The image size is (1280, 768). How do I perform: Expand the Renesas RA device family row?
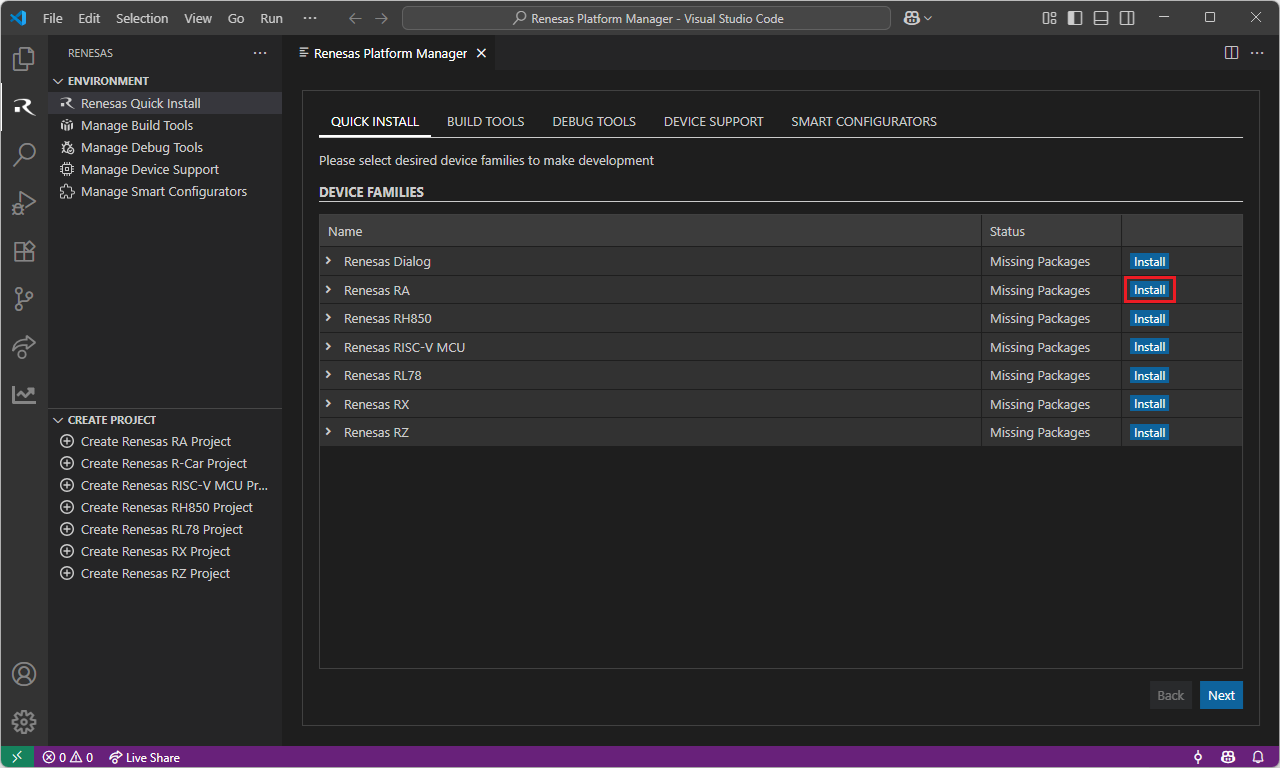tap(328, 290)
